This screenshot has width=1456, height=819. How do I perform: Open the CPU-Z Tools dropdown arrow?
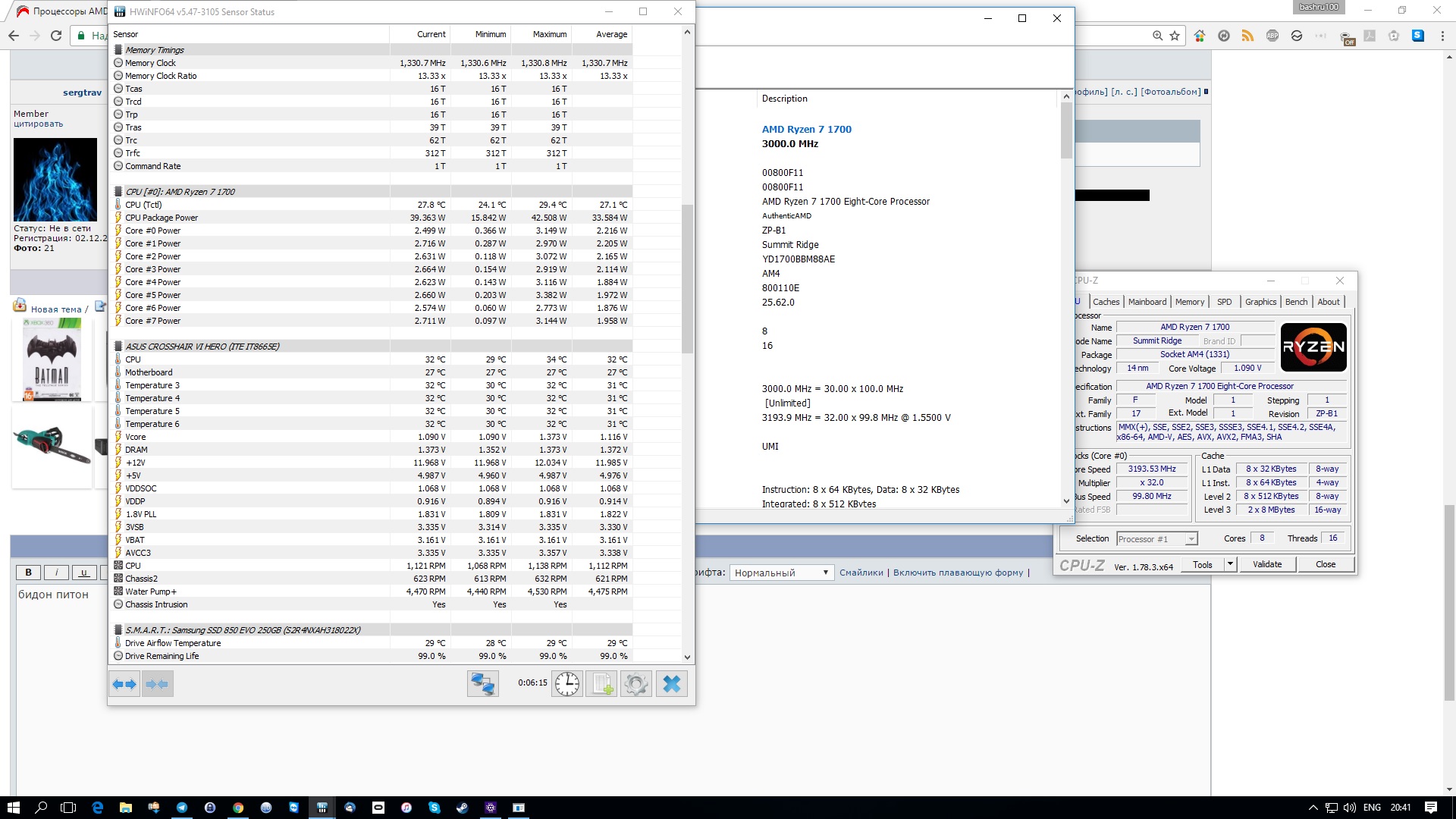tap(1230, 564)
